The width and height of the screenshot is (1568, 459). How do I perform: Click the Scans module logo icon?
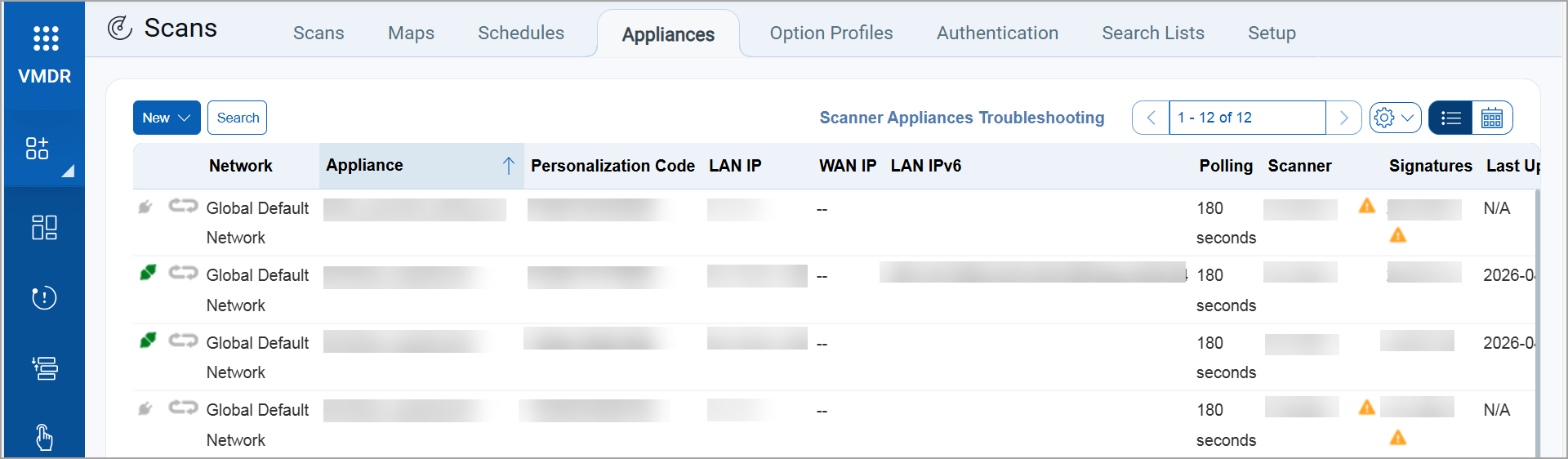[x=120, y=28]
